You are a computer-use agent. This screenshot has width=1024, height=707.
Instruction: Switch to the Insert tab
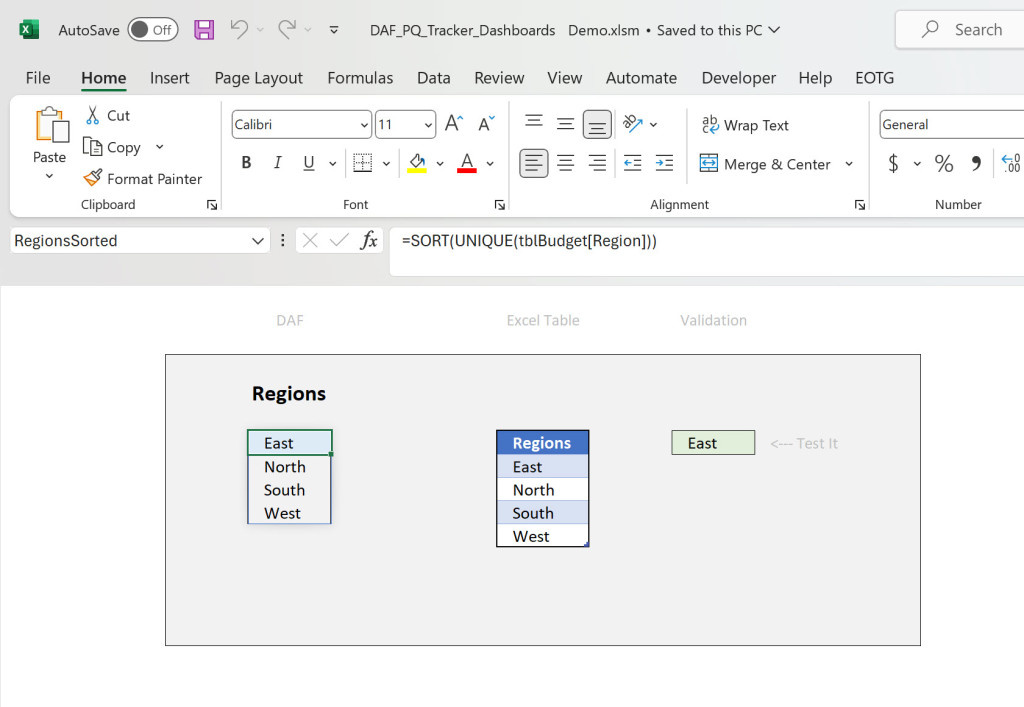tap(170, 78)
